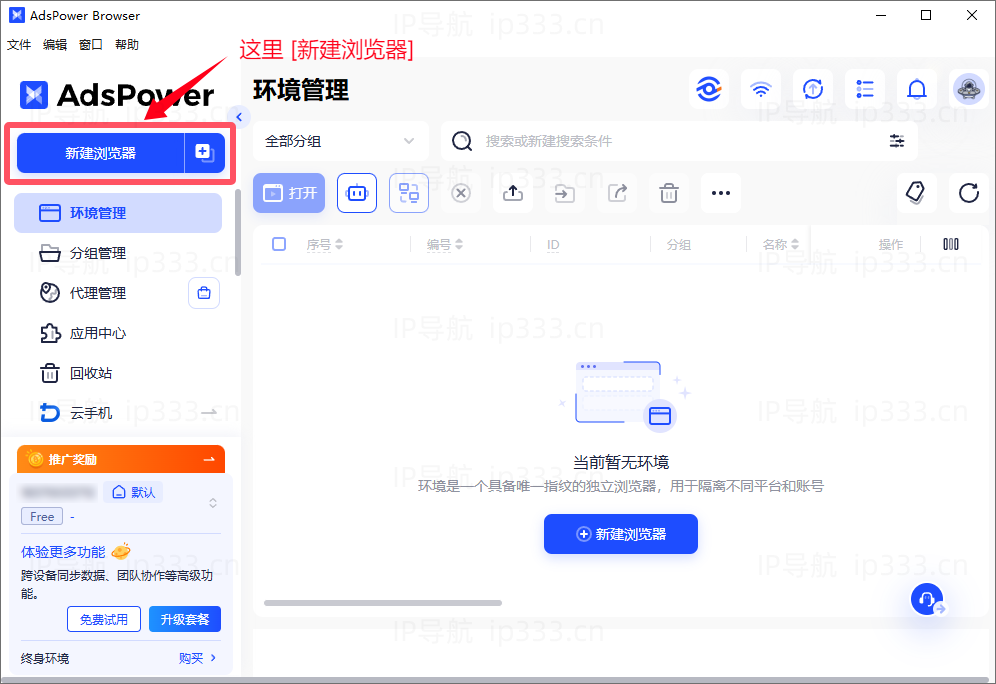This screenshot has width=996, height=684.
Task: Click the update circular arrow icon
Action: coord(813,89)
